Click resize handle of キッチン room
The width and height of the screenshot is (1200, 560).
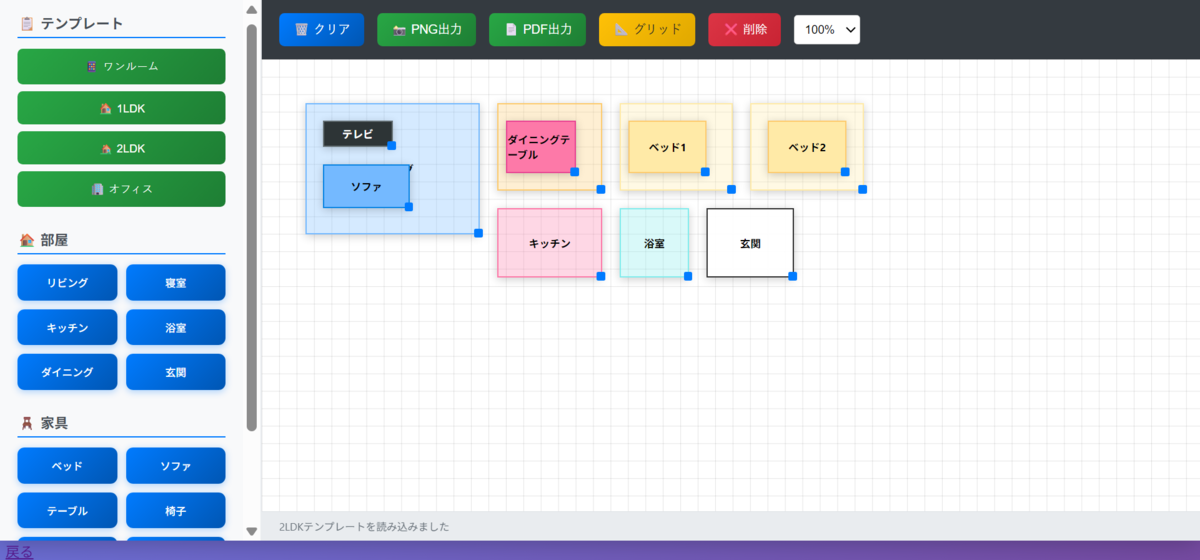tap(601, 276)
